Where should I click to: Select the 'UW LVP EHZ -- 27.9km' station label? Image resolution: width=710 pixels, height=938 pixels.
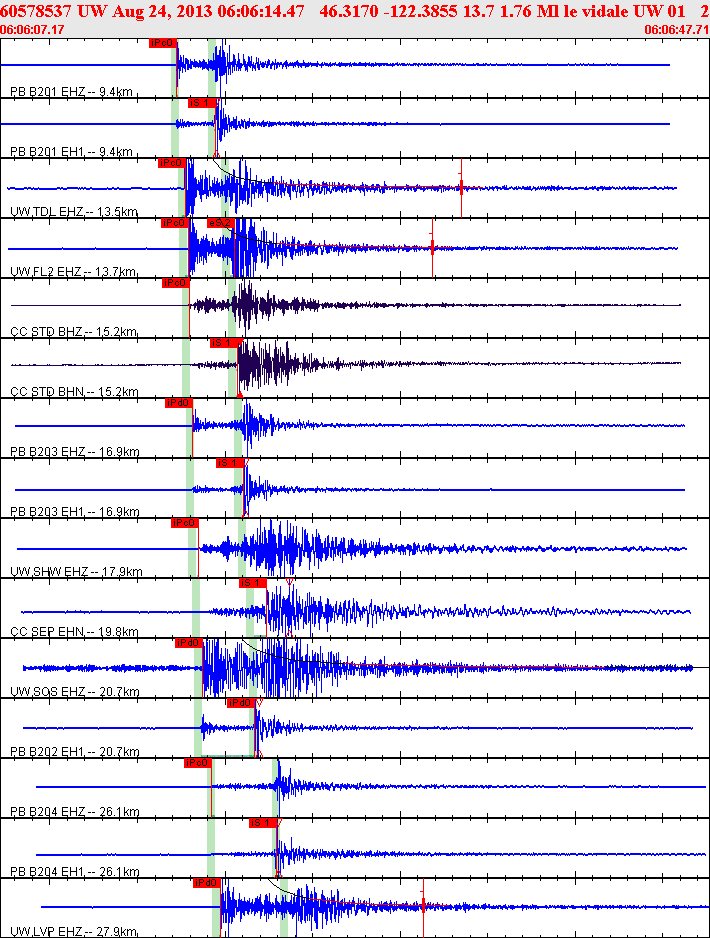[x=74, y=931]
